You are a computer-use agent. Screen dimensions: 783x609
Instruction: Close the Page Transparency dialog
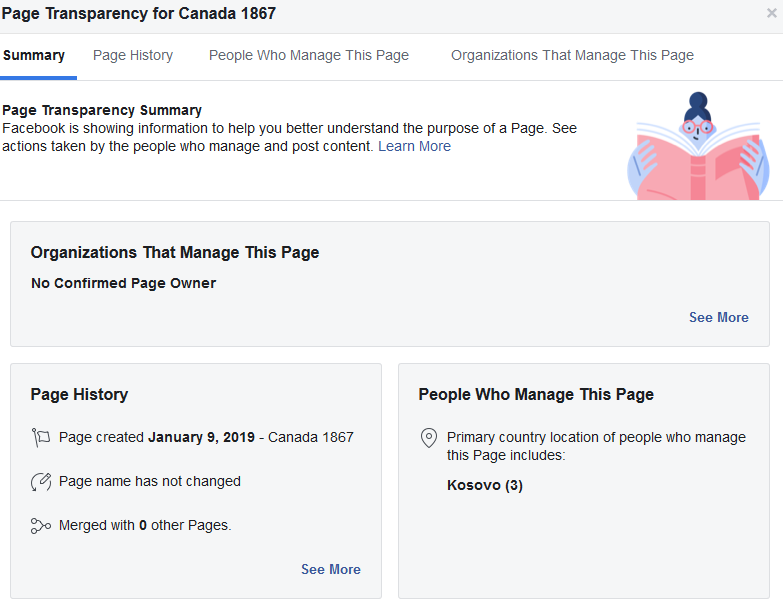click(772, 13)
